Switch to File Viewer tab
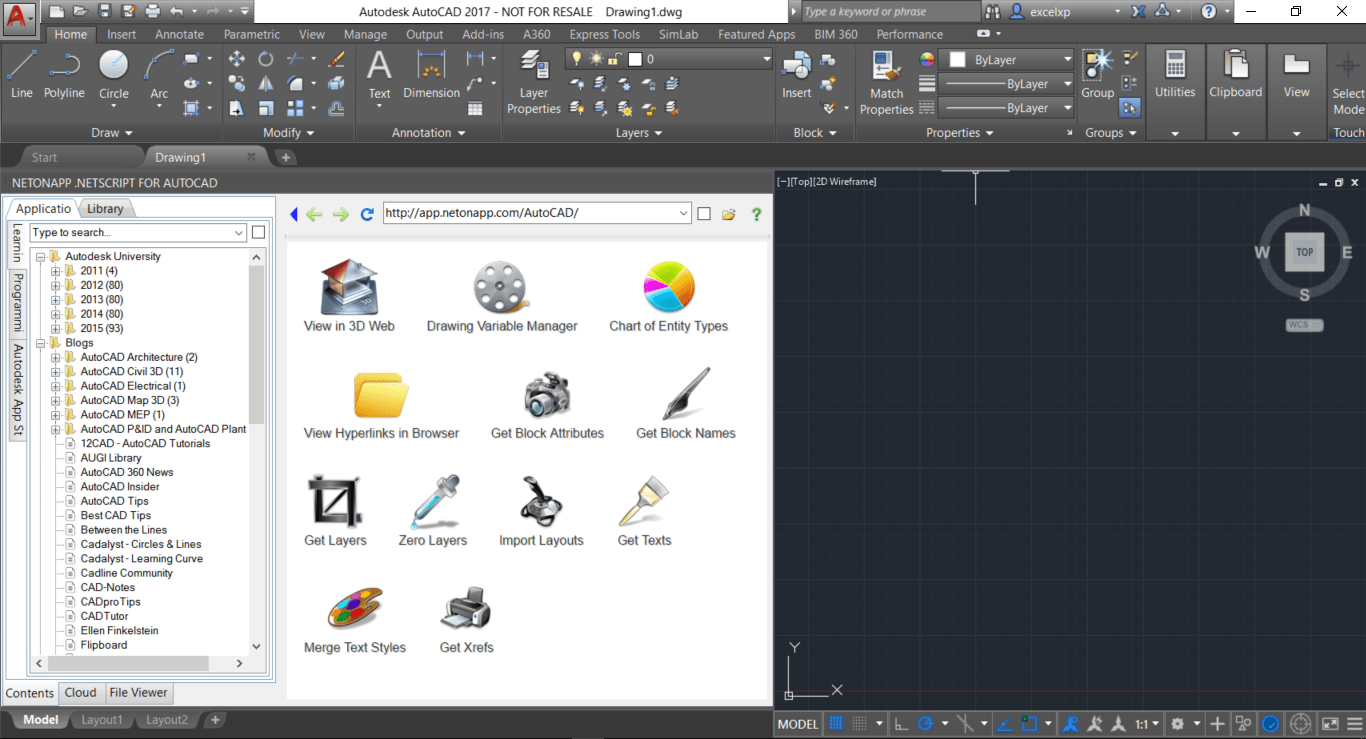The height and width of the screenshot is (739, 1366). click(x=139, y=692)
